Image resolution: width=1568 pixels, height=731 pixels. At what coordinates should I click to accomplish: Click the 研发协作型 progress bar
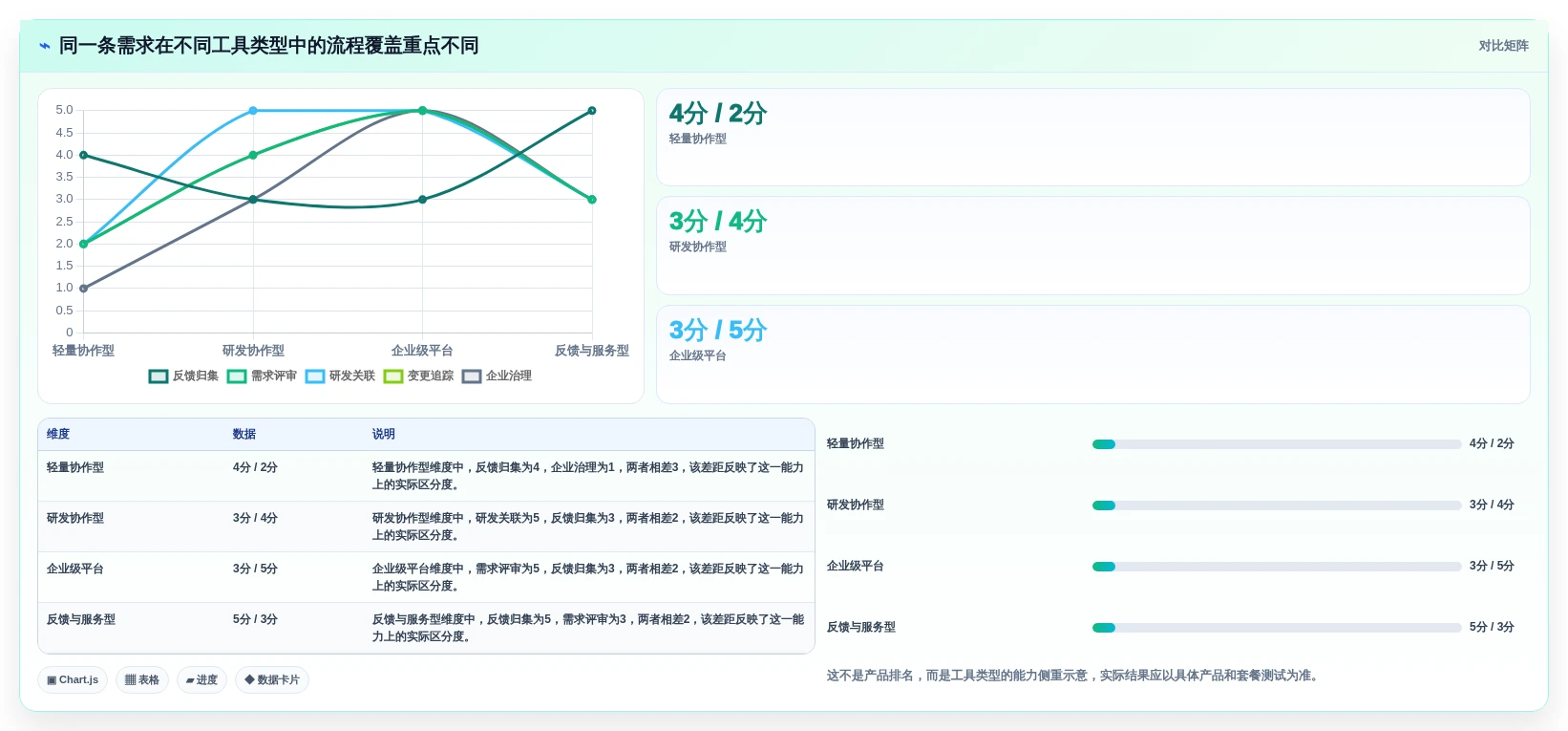(1277, 505)
